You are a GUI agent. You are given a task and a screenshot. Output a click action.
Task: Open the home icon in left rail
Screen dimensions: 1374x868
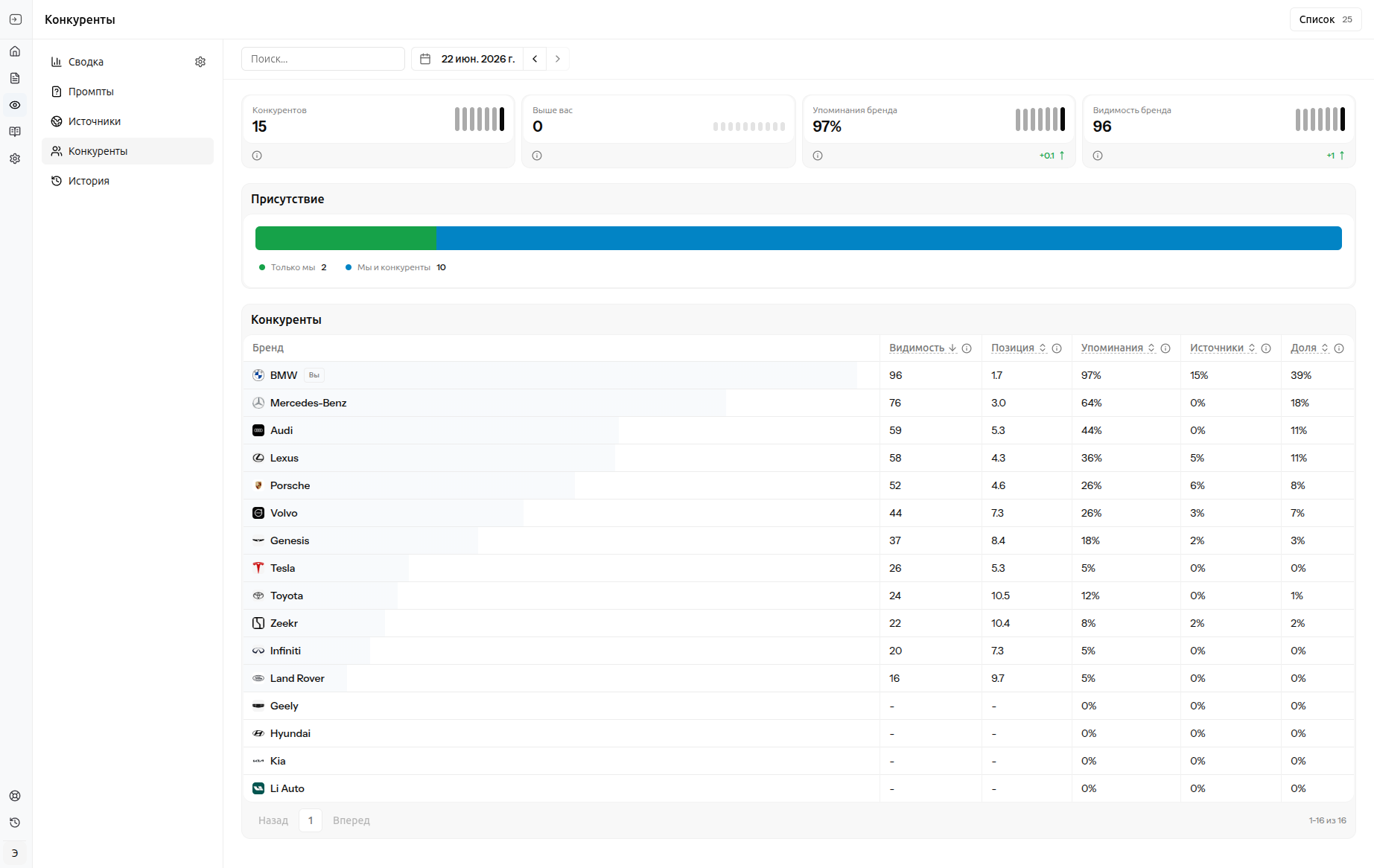pos(15,51)
